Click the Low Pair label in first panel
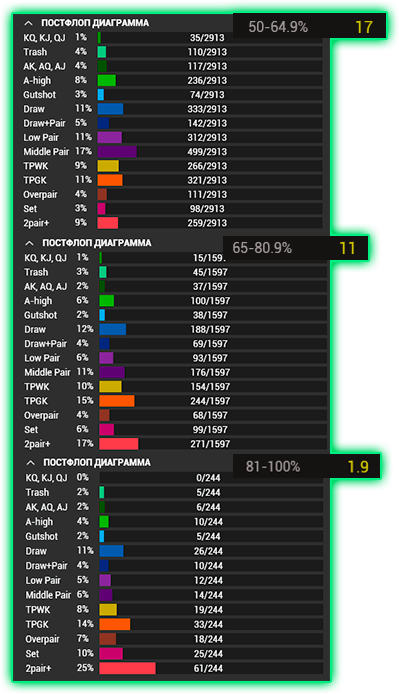 (41, 137)
